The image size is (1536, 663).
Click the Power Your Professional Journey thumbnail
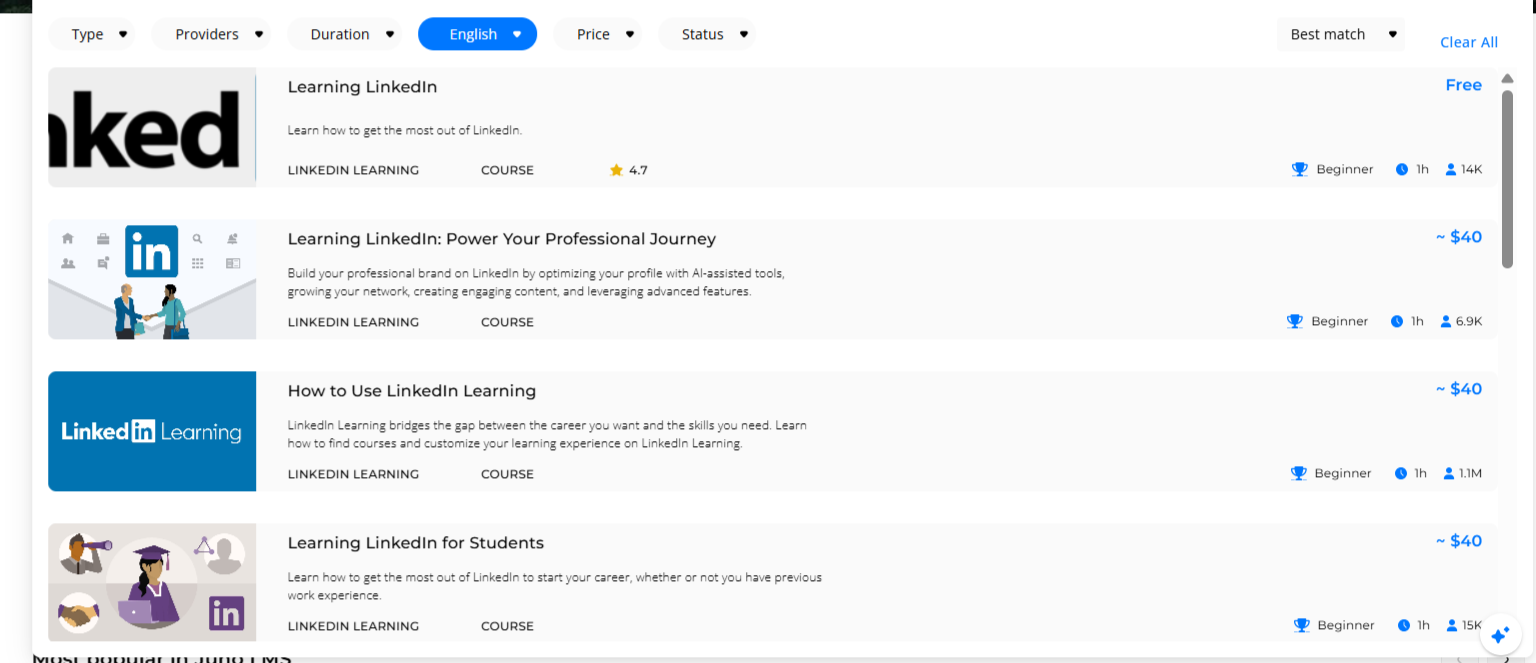coord(152,279)
